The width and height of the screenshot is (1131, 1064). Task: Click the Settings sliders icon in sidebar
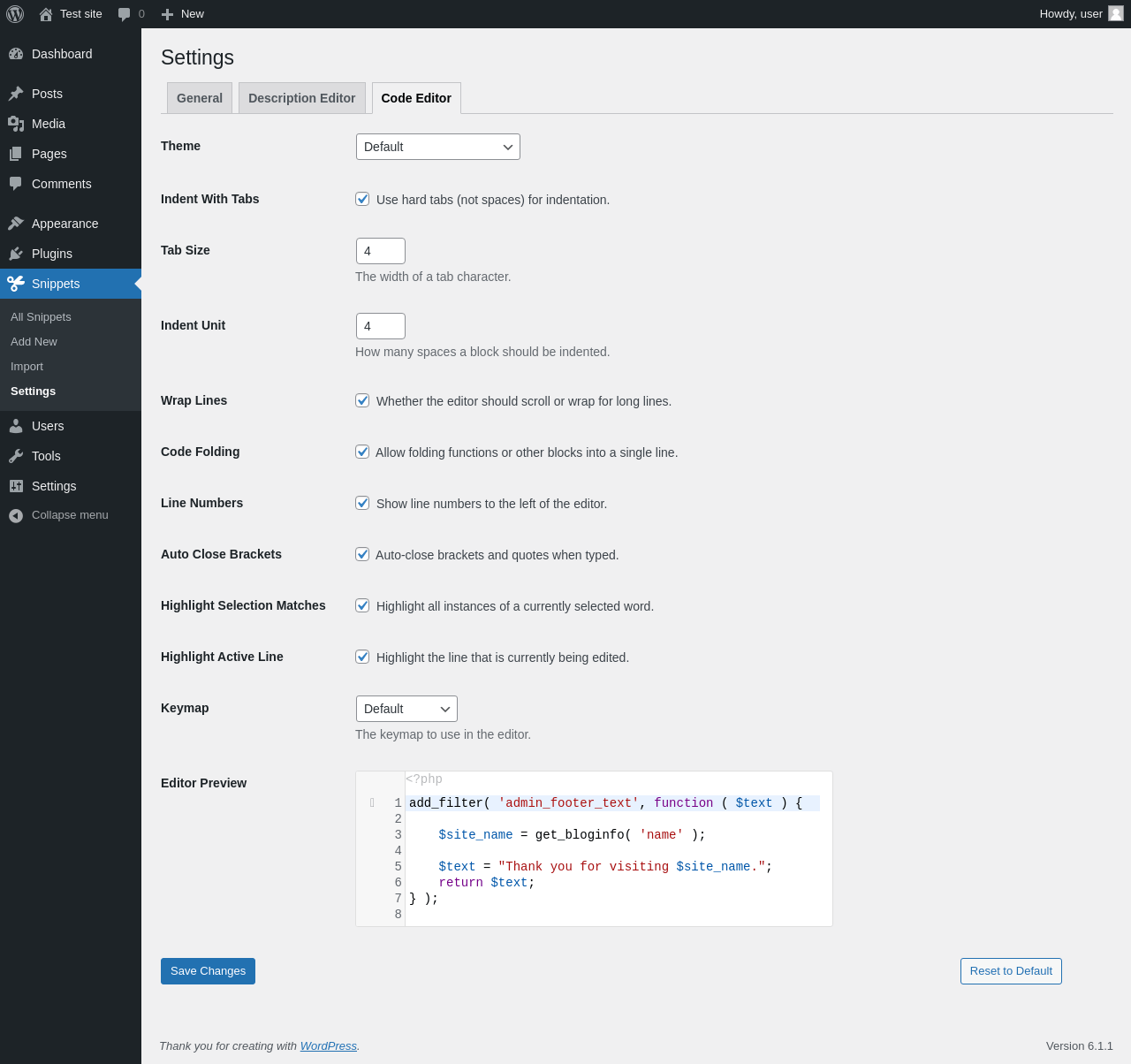16,486
